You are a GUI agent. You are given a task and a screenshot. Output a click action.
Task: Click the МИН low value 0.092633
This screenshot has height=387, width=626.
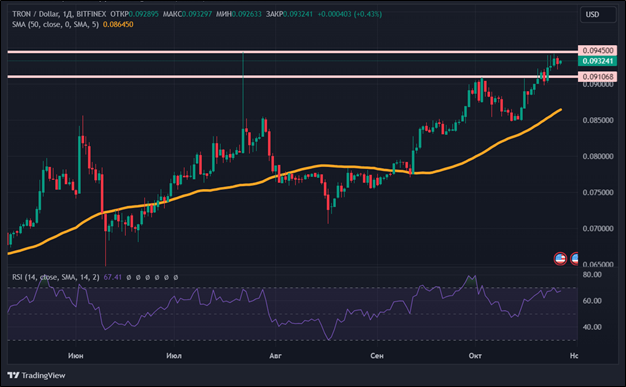tap(247, 14)
